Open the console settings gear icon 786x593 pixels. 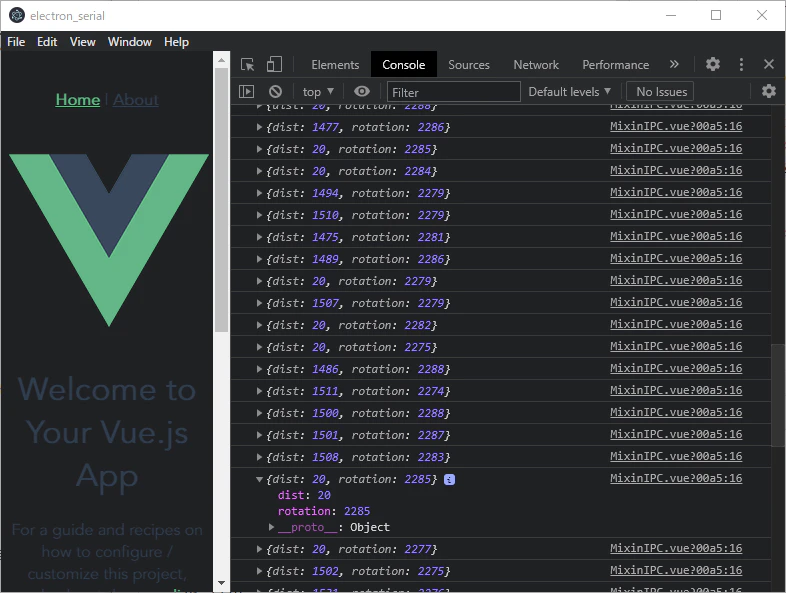(769, 91)
